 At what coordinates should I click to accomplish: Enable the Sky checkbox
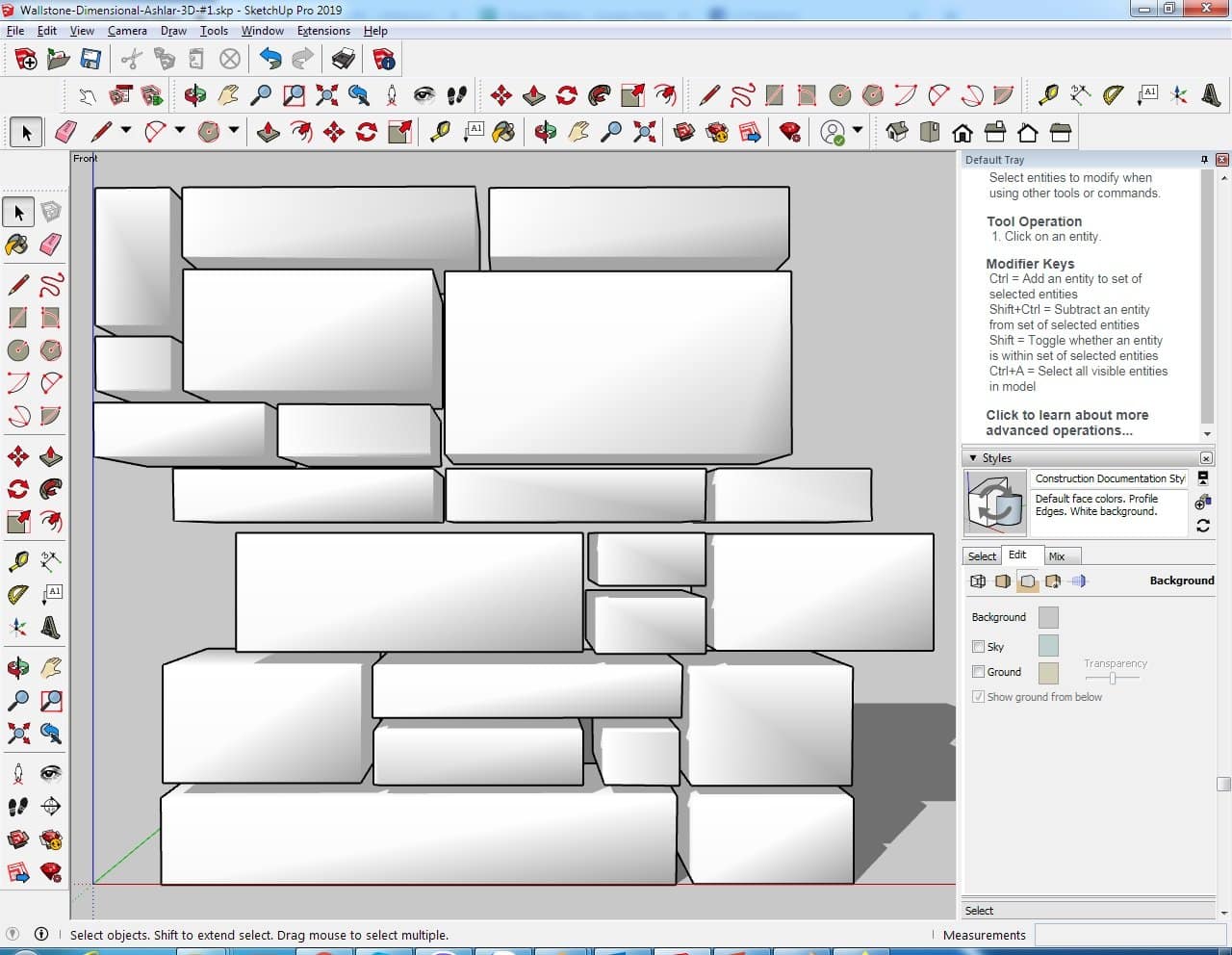(x=978, y=647)
